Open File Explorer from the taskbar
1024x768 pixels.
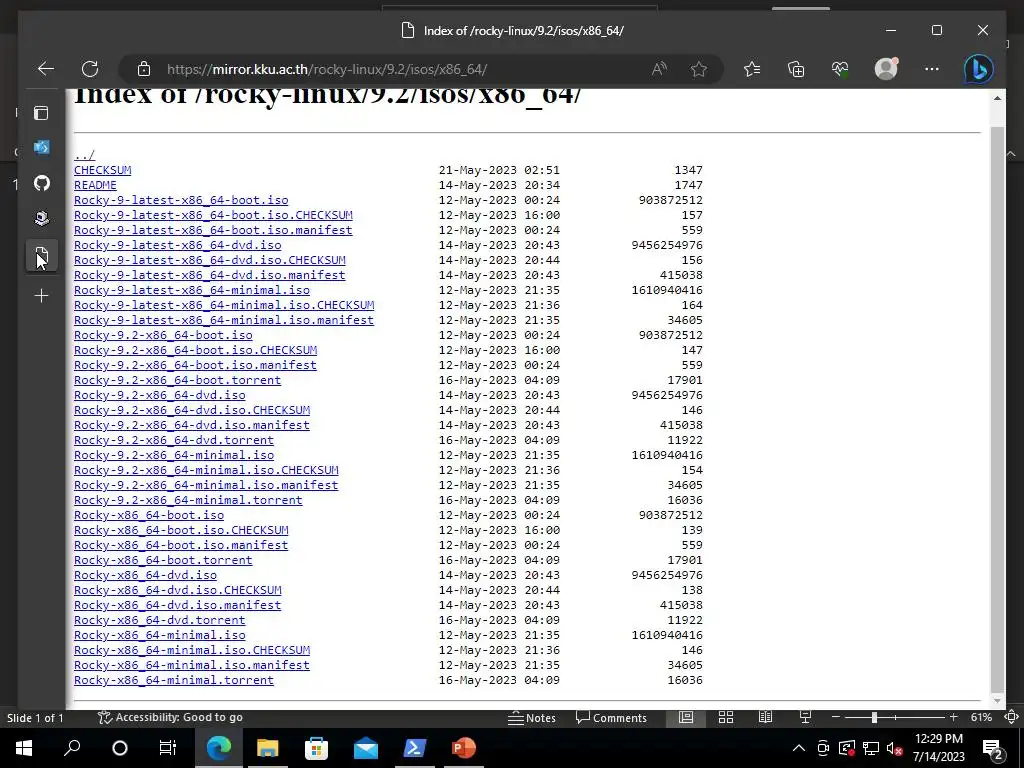pos(267,748)
